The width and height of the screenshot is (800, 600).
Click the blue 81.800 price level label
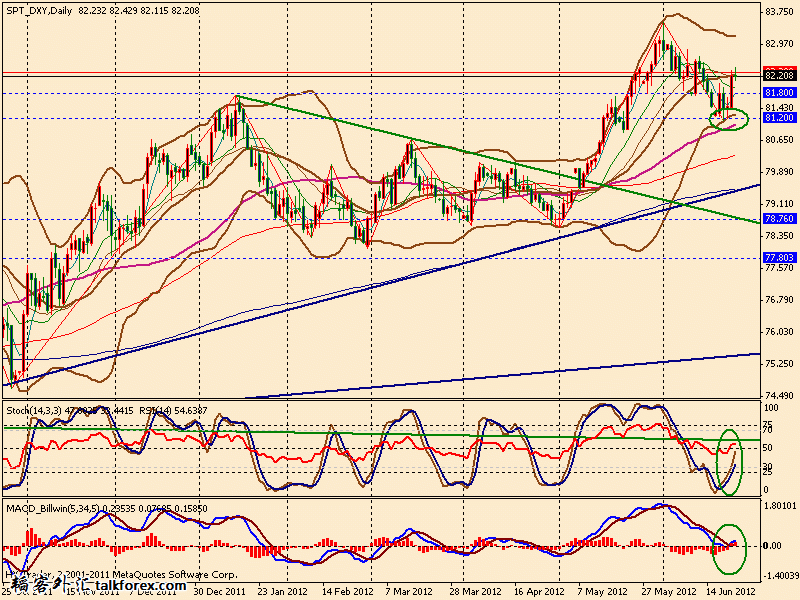[x=779, y=93]
